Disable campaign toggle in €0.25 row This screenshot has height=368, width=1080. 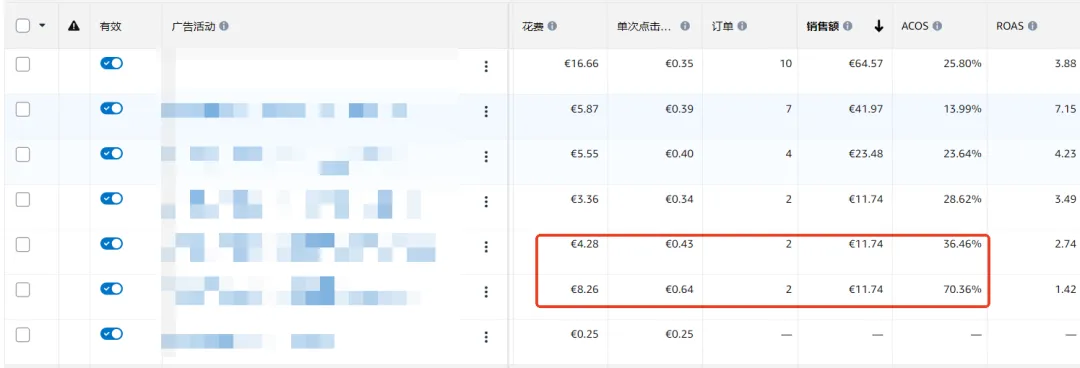pyautogui.click(x=112, y=334)
